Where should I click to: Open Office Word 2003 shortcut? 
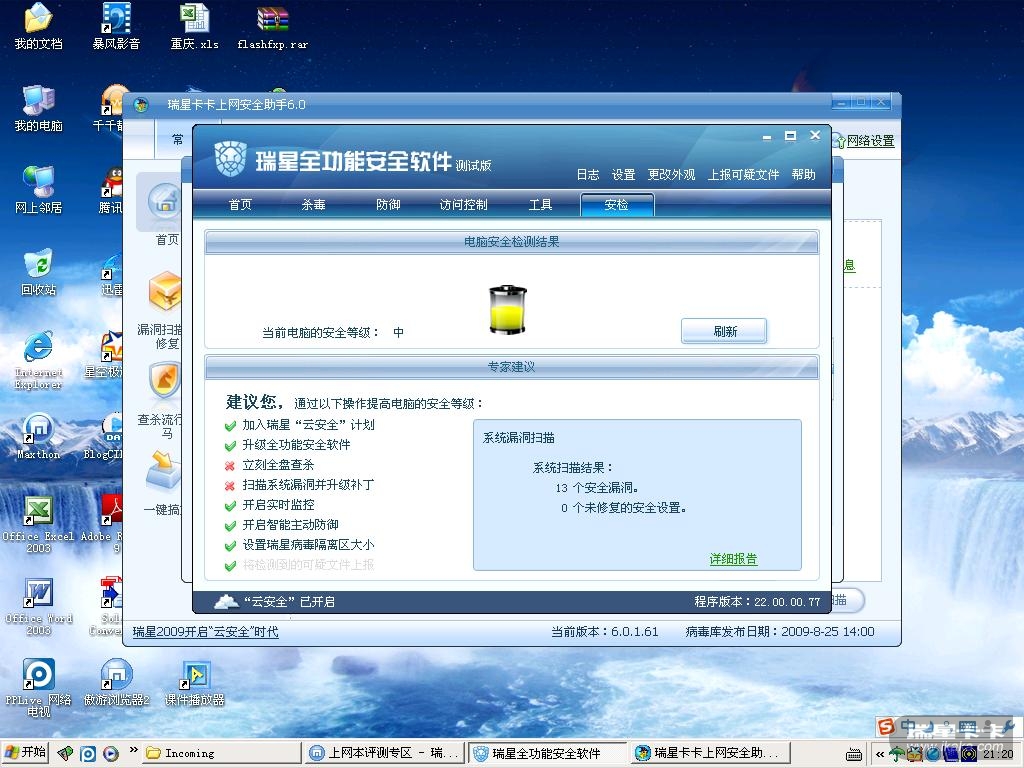(x=39, y=607)
